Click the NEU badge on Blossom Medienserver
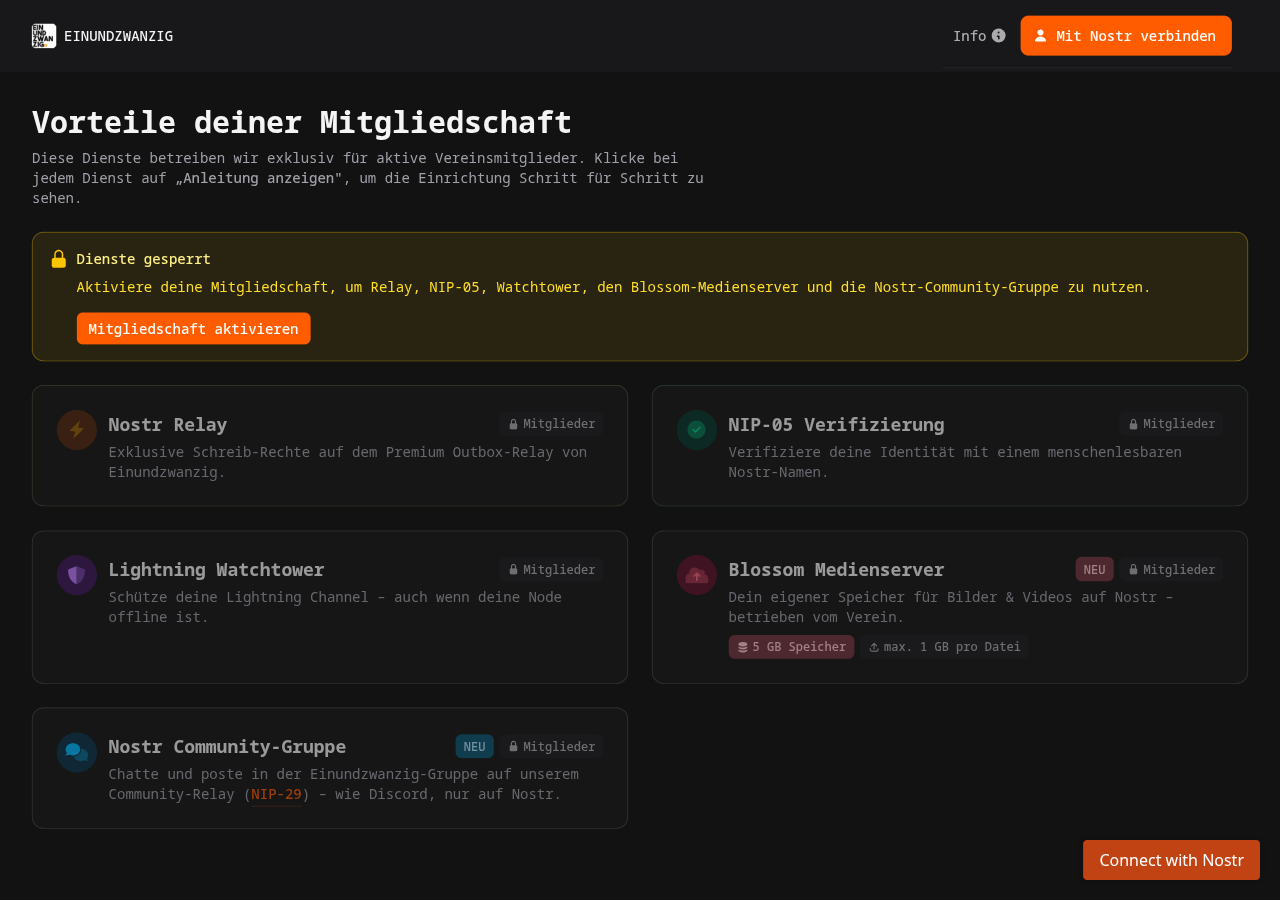The image size is (1280, 900). [1095, 569]
